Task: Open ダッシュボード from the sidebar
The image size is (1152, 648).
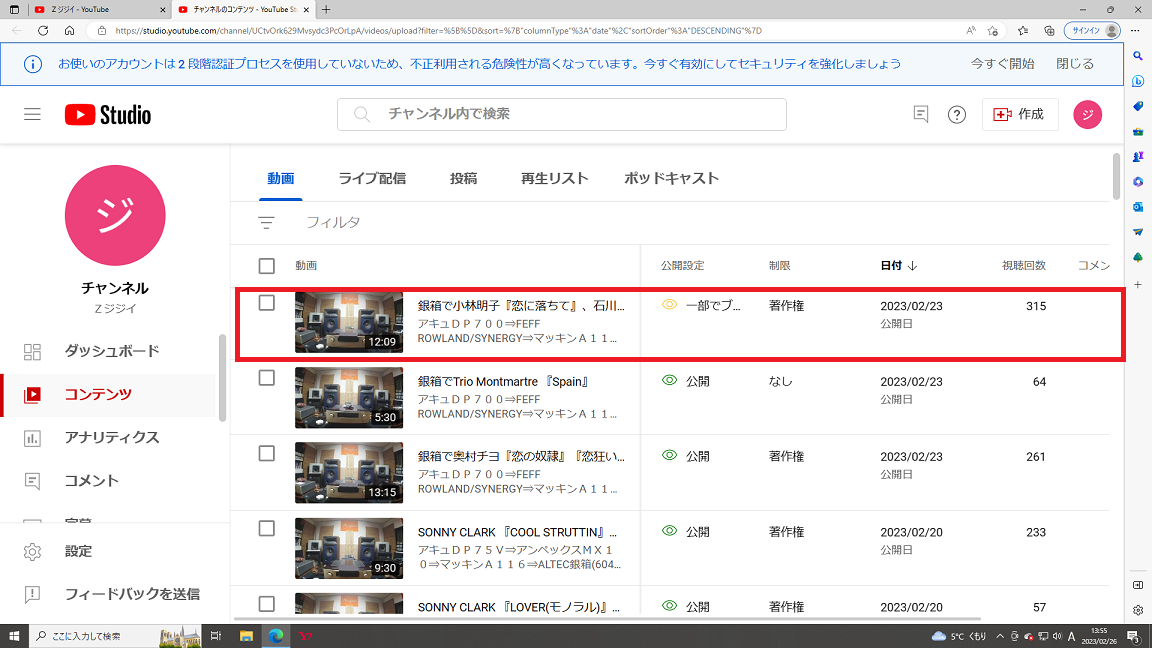Action: tap(112, 351)
